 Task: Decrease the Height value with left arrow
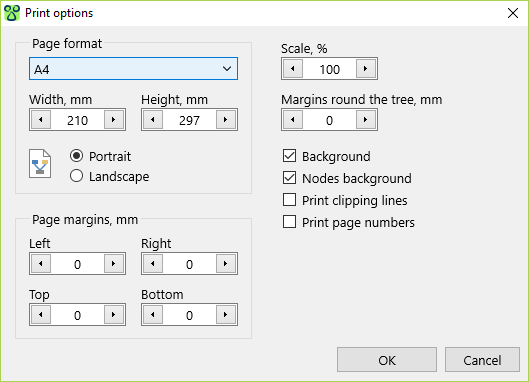coord(153,119)
